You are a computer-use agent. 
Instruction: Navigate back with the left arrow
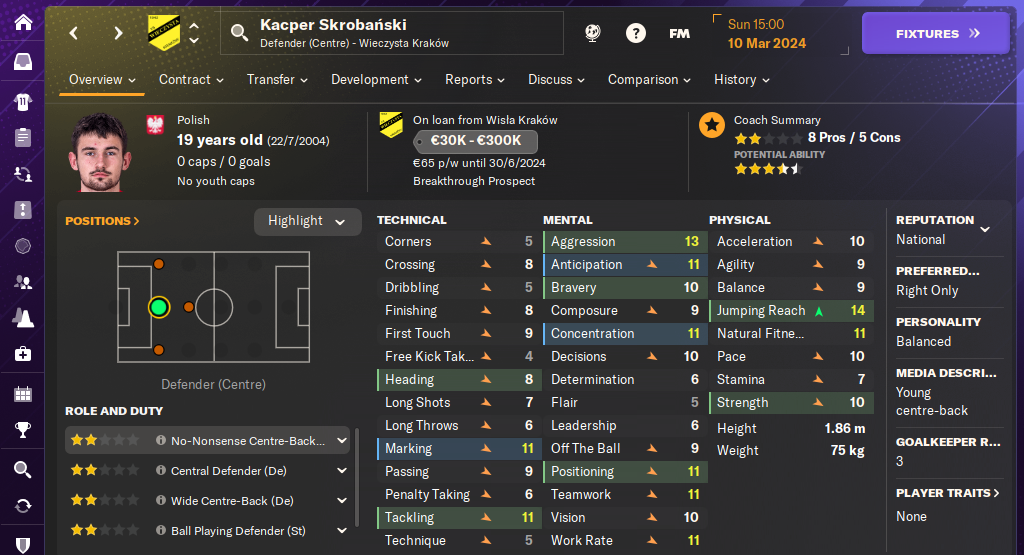[74, 33]
